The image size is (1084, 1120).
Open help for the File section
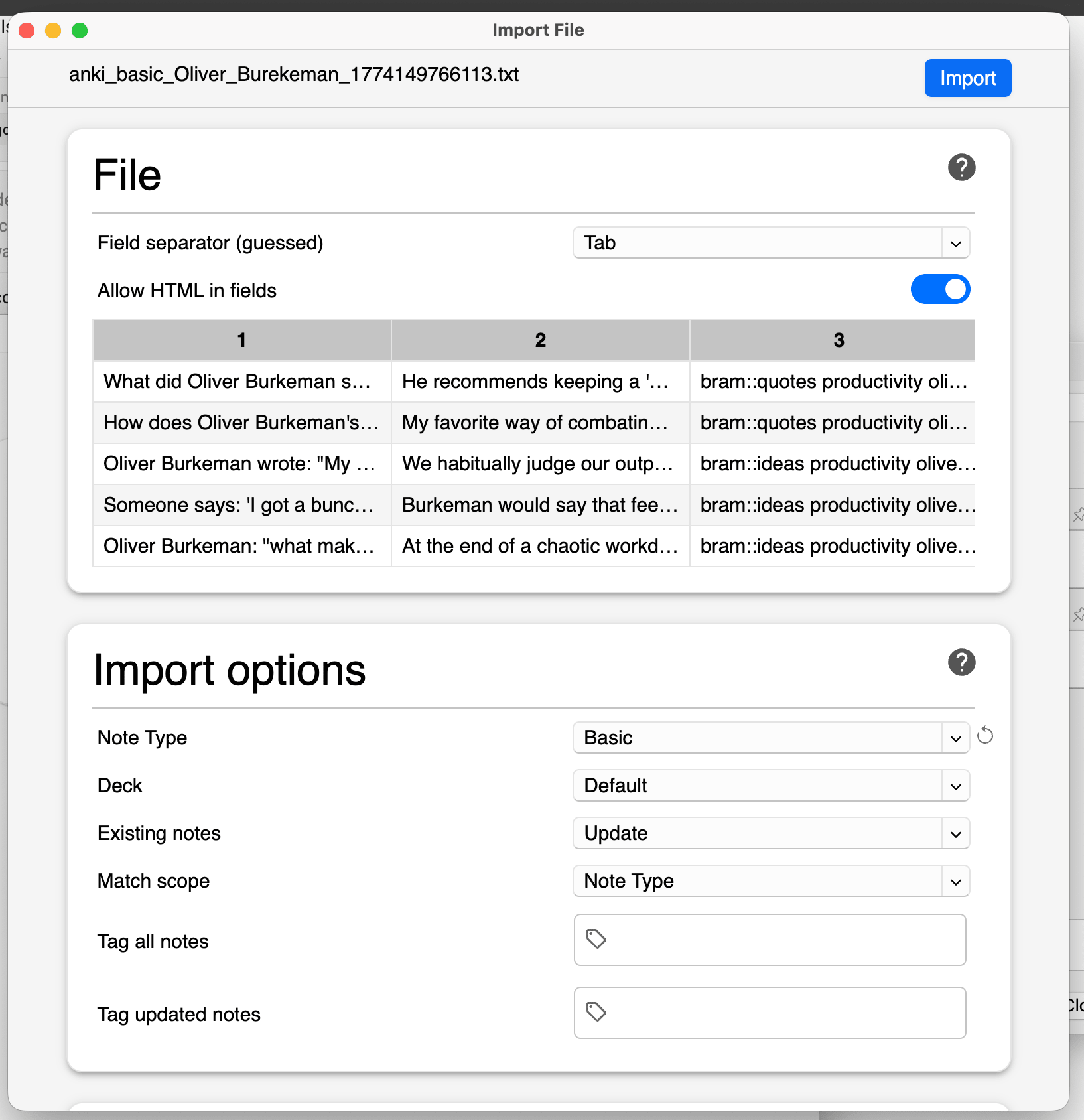pos(961,167)
